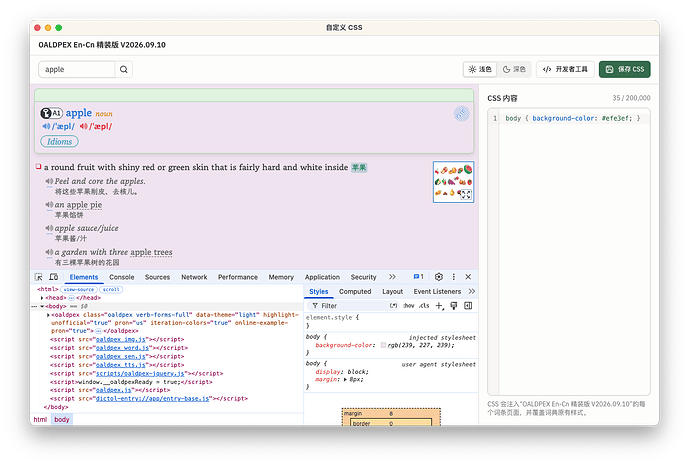
Task: Click the view-source badge next to html
Action: (79, 290)
